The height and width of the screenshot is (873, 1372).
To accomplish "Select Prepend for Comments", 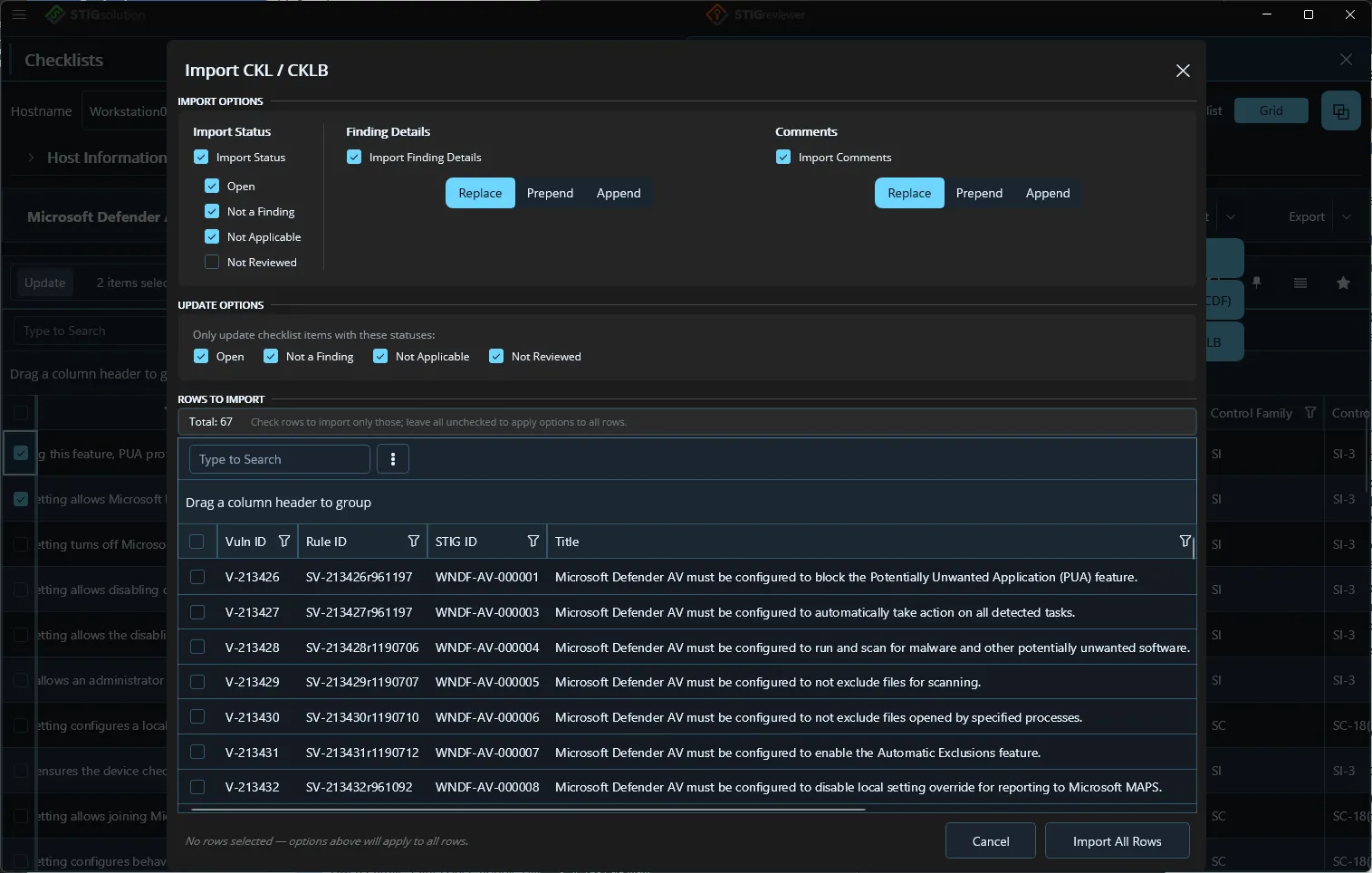I will [x=979, y=193].
